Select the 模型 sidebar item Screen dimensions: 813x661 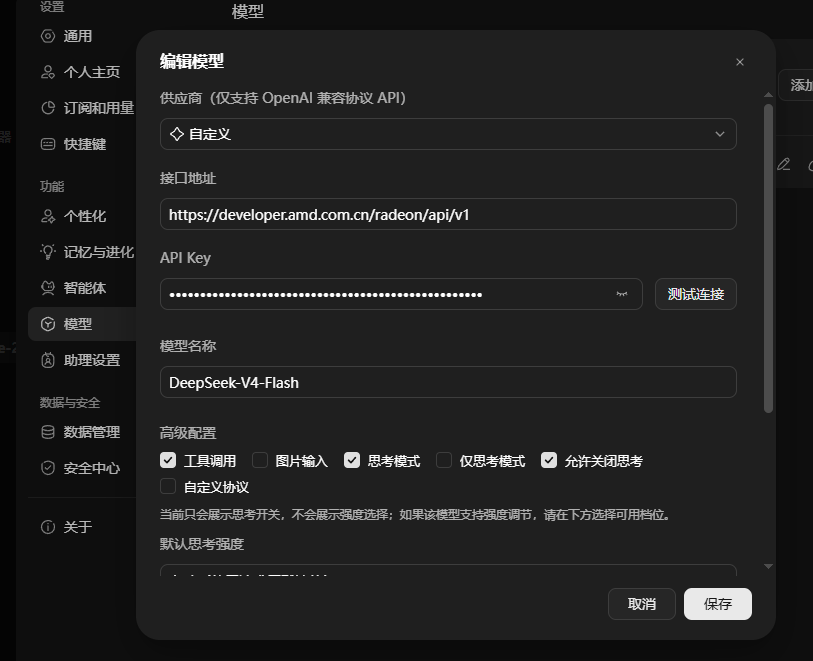click(x=83, y=324)
